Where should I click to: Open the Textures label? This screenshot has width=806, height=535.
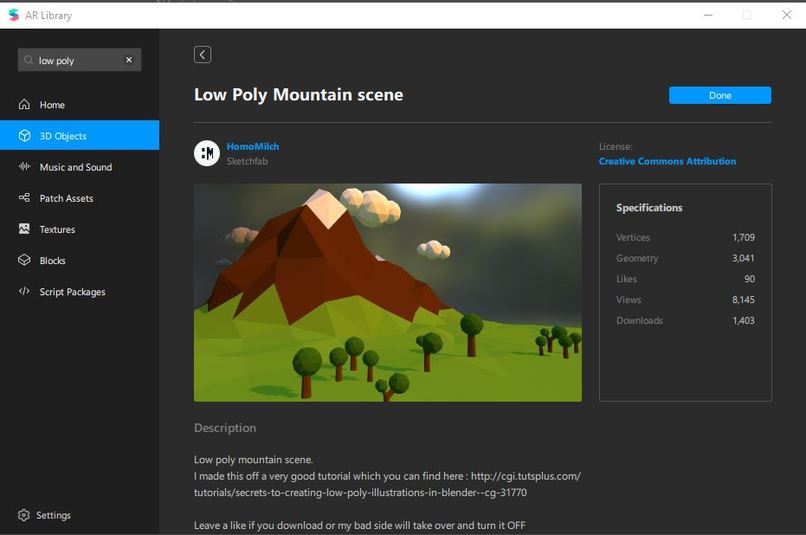[x=58, y=229]
